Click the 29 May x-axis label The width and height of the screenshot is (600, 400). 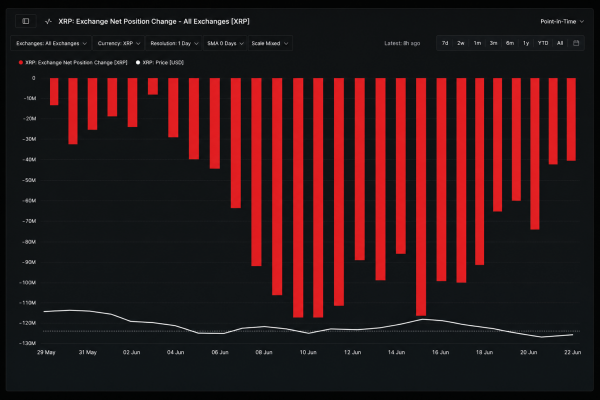tap(46, 352)
